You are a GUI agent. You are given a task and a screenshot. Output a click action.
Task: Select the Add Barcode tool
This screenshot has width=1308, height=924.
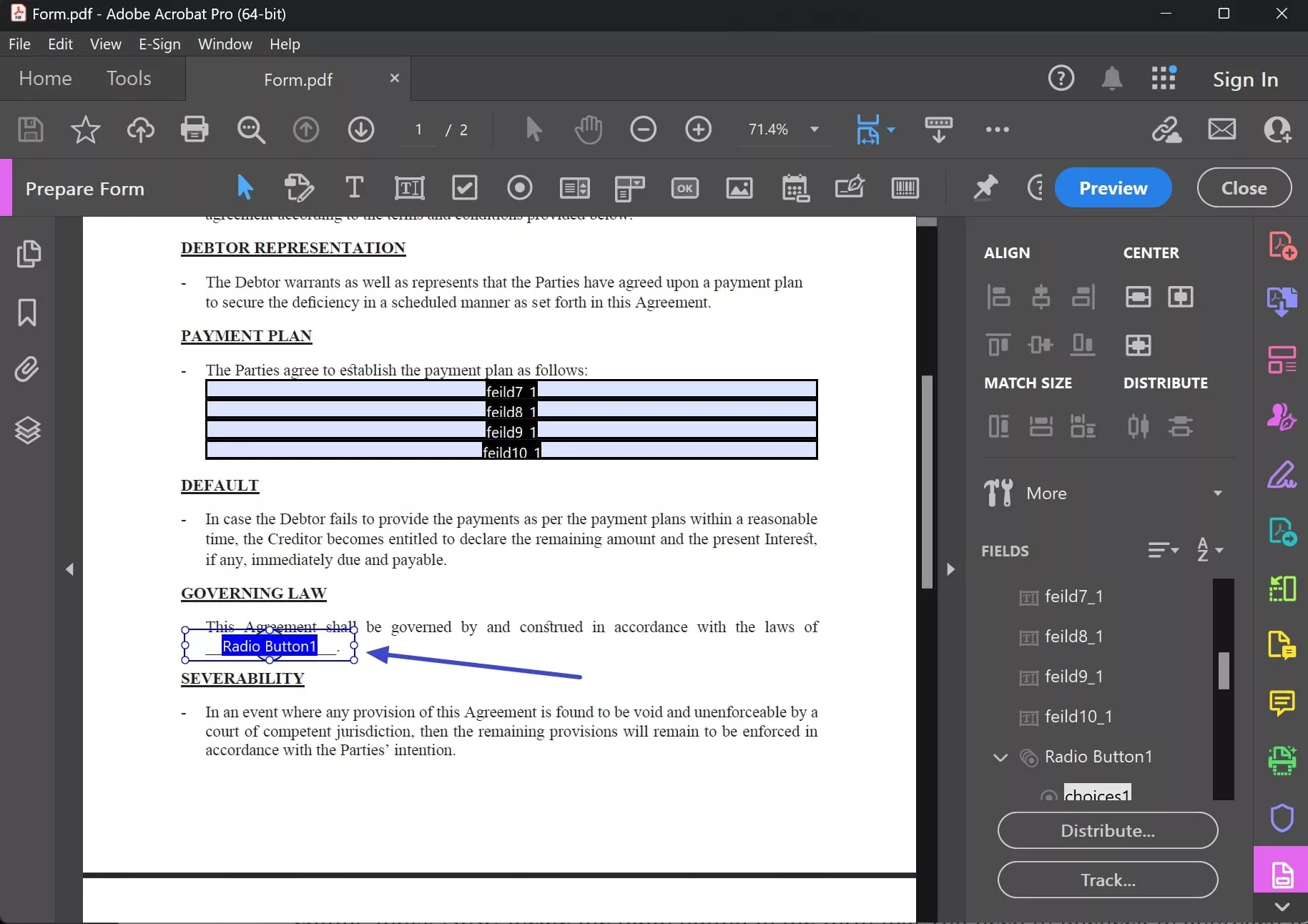point(905,188)
